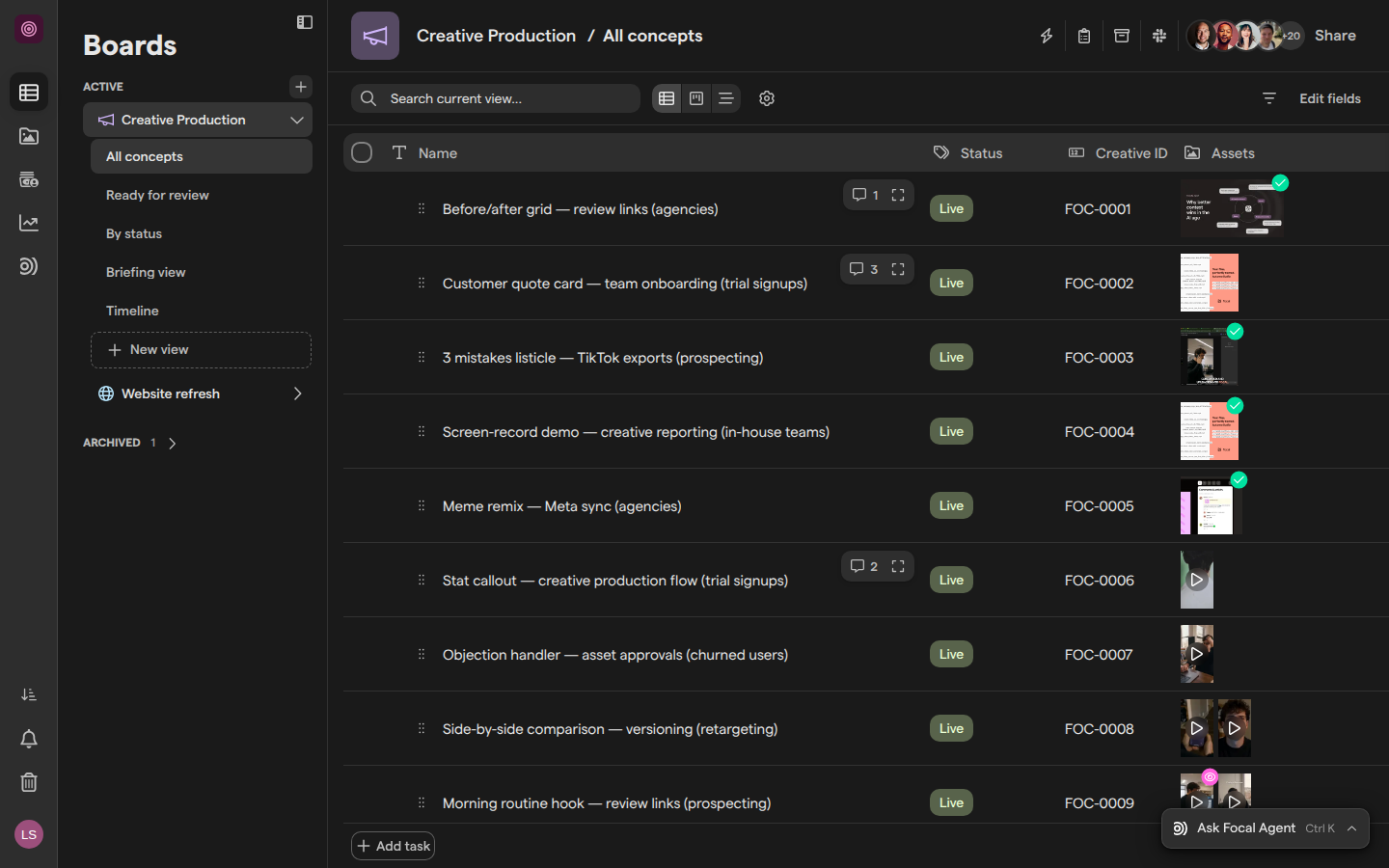The width and height of the screenshot is (1389, 868).
Task: Click the Add task button
Action: (394, 846)
